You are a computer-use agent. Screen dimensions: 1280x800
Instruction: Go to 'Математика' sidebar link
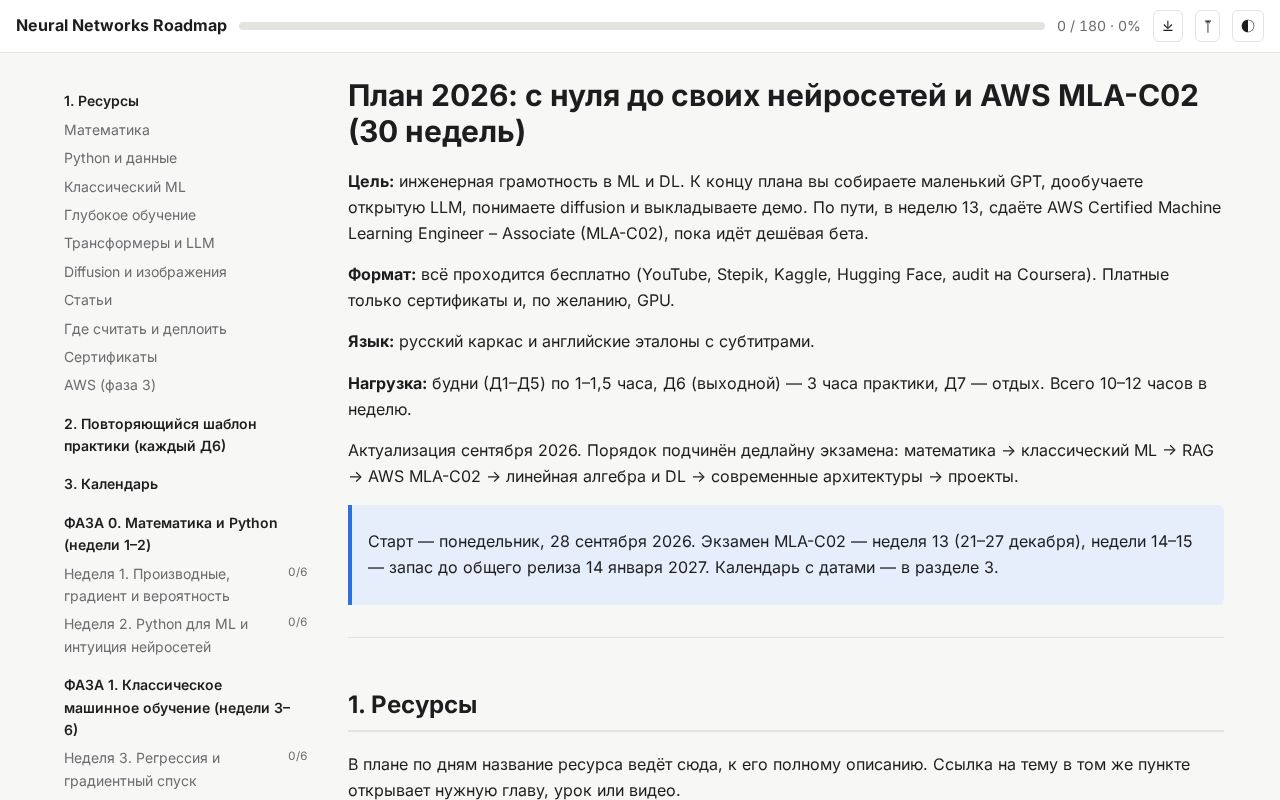pyautogui.click(x=107, y=130)
